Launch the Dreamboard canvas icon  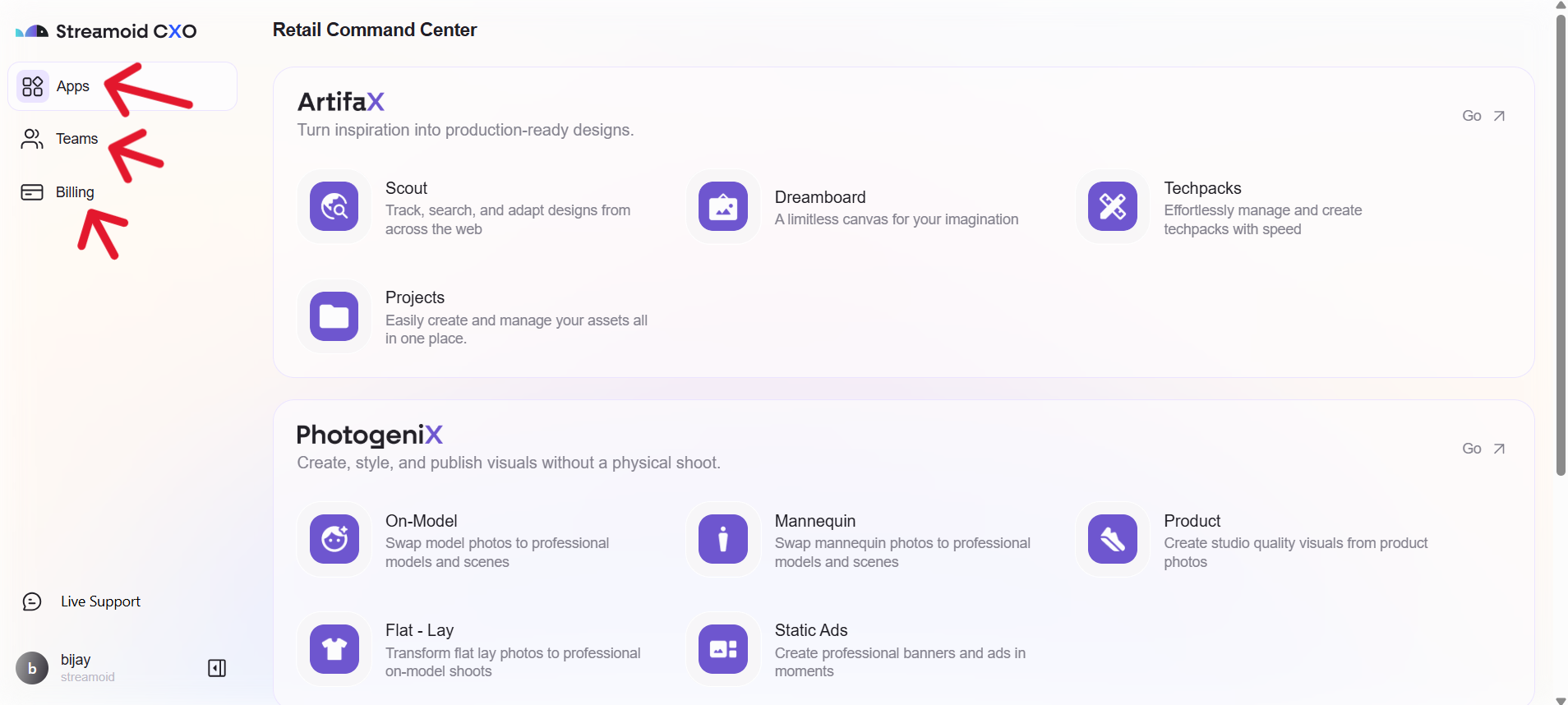point(723,206)
